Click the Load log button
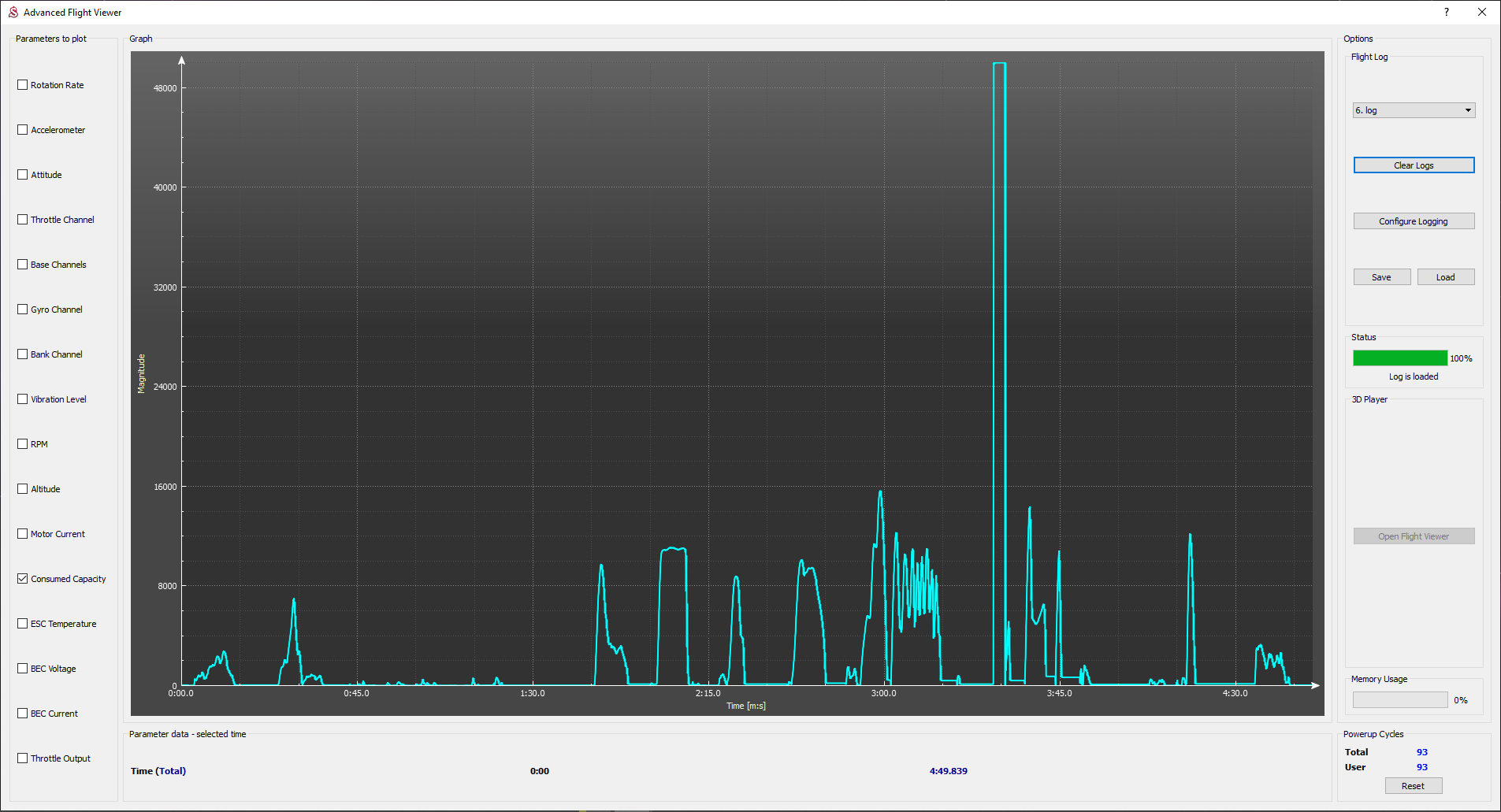The height and width of the screenshot is (812, 1501). [x=1445, y=277]
